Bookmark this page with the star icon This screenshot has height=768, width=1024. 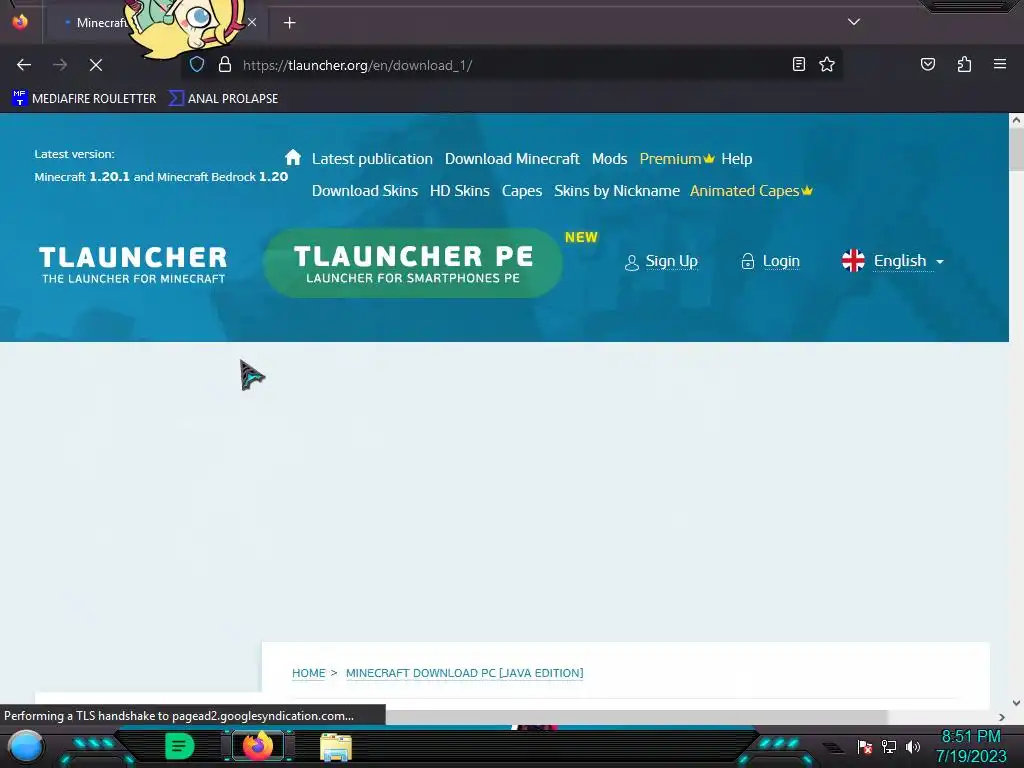[x=827, y=64]
